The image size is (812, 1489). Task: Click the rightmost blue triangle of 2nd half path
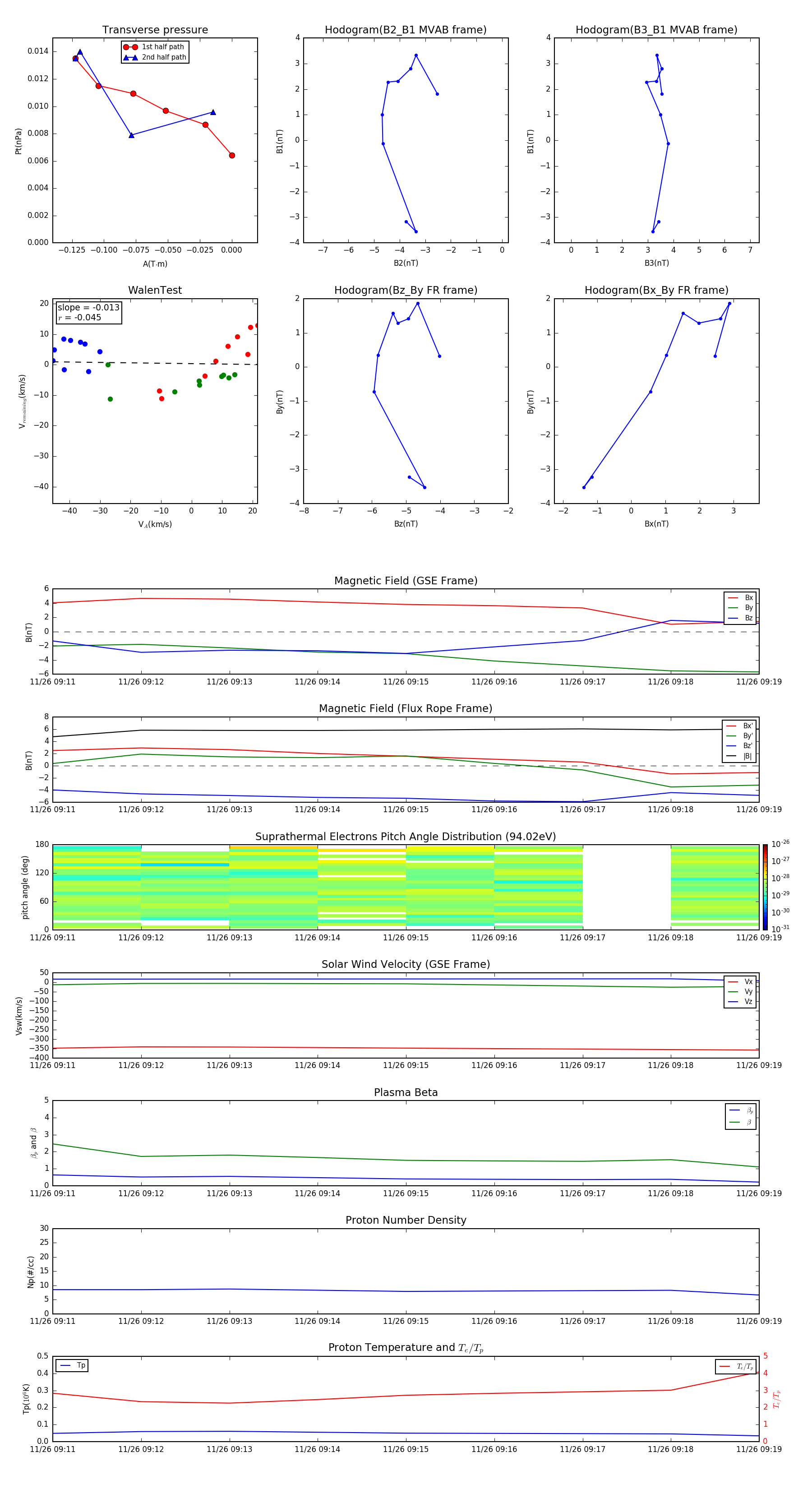(212, 112)
